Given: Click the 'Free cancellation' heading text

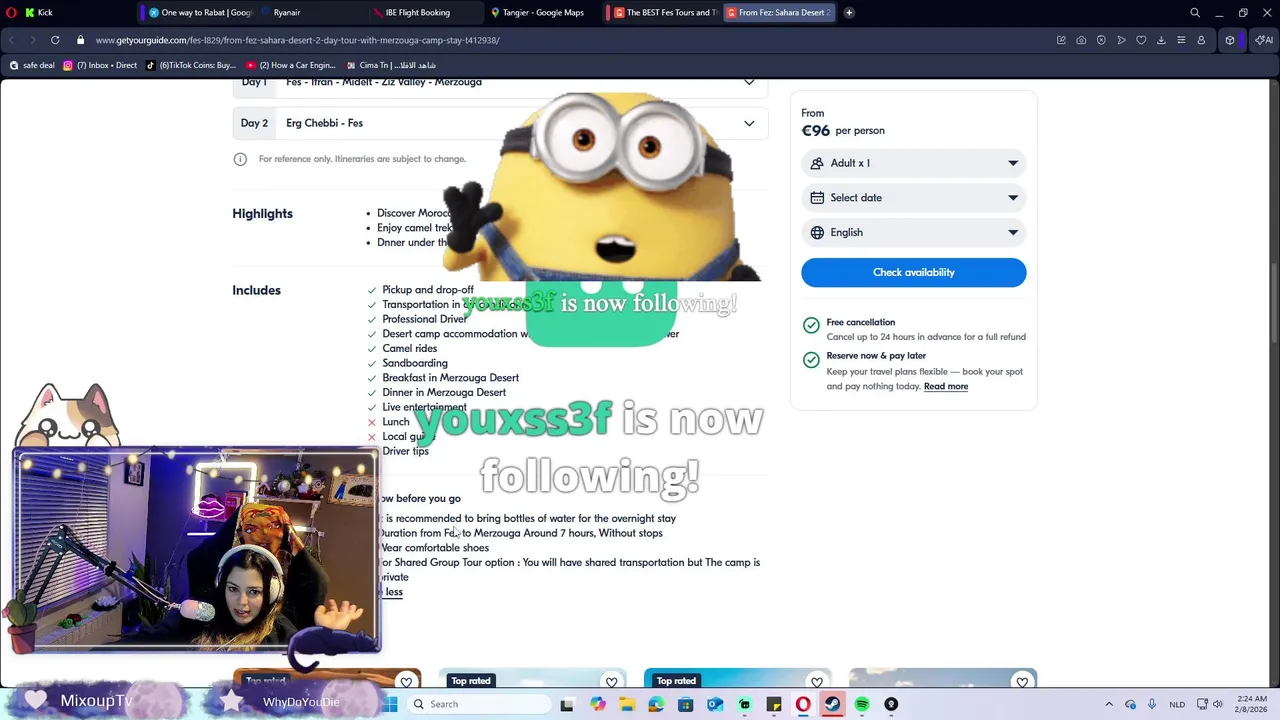Looking at the screenshot, I should (860, 322).
